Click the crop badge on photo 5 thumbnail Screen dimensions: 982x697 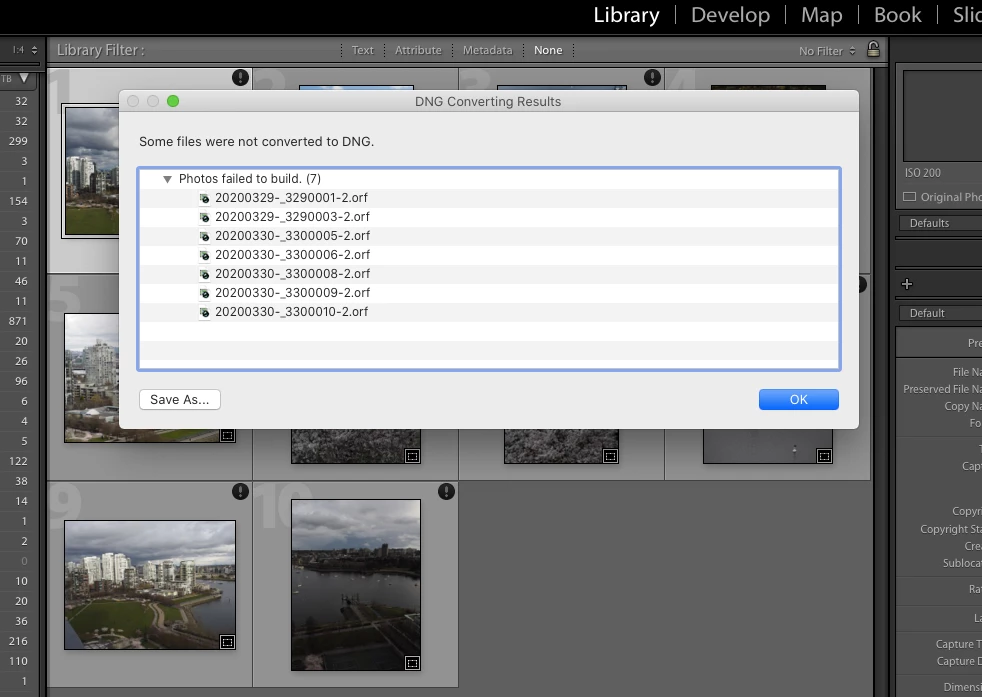(227, 435)
